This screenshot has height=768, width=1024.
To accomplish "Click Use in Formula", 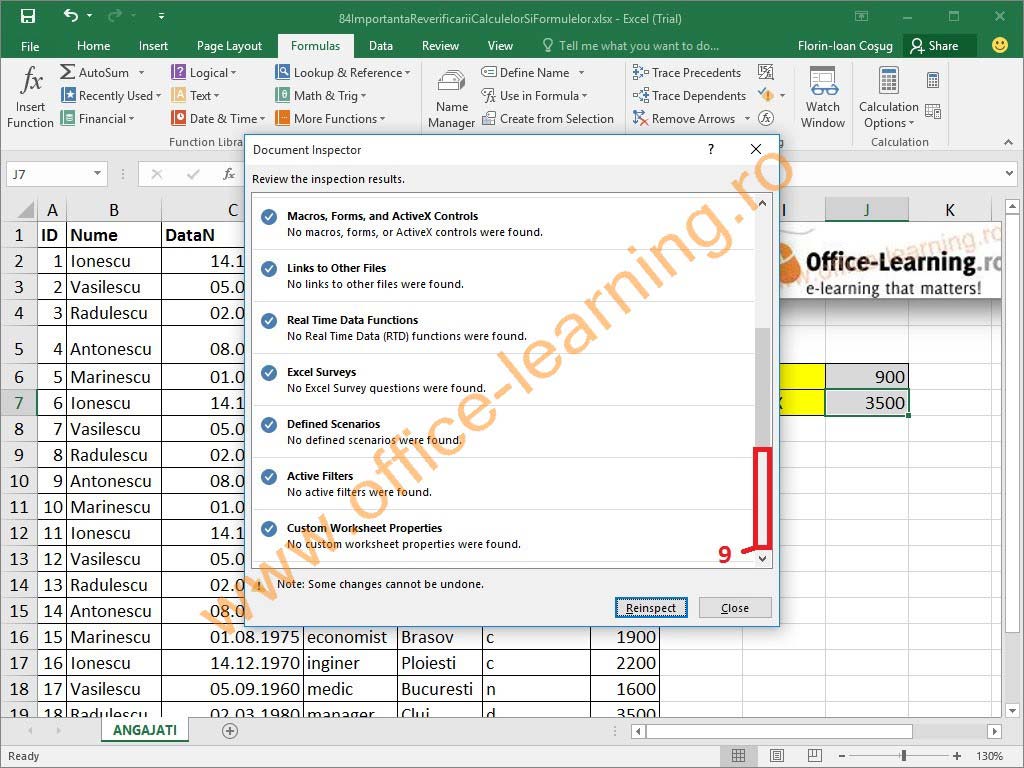I will (x=534, y=95).
